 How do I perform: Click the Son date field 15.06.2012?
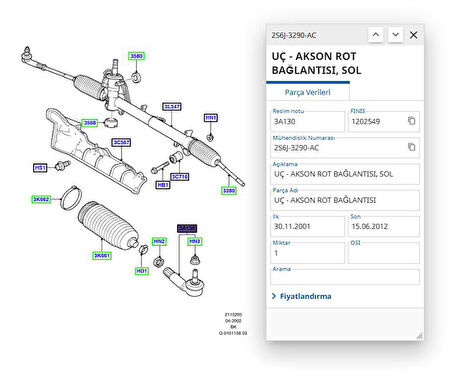384,227
